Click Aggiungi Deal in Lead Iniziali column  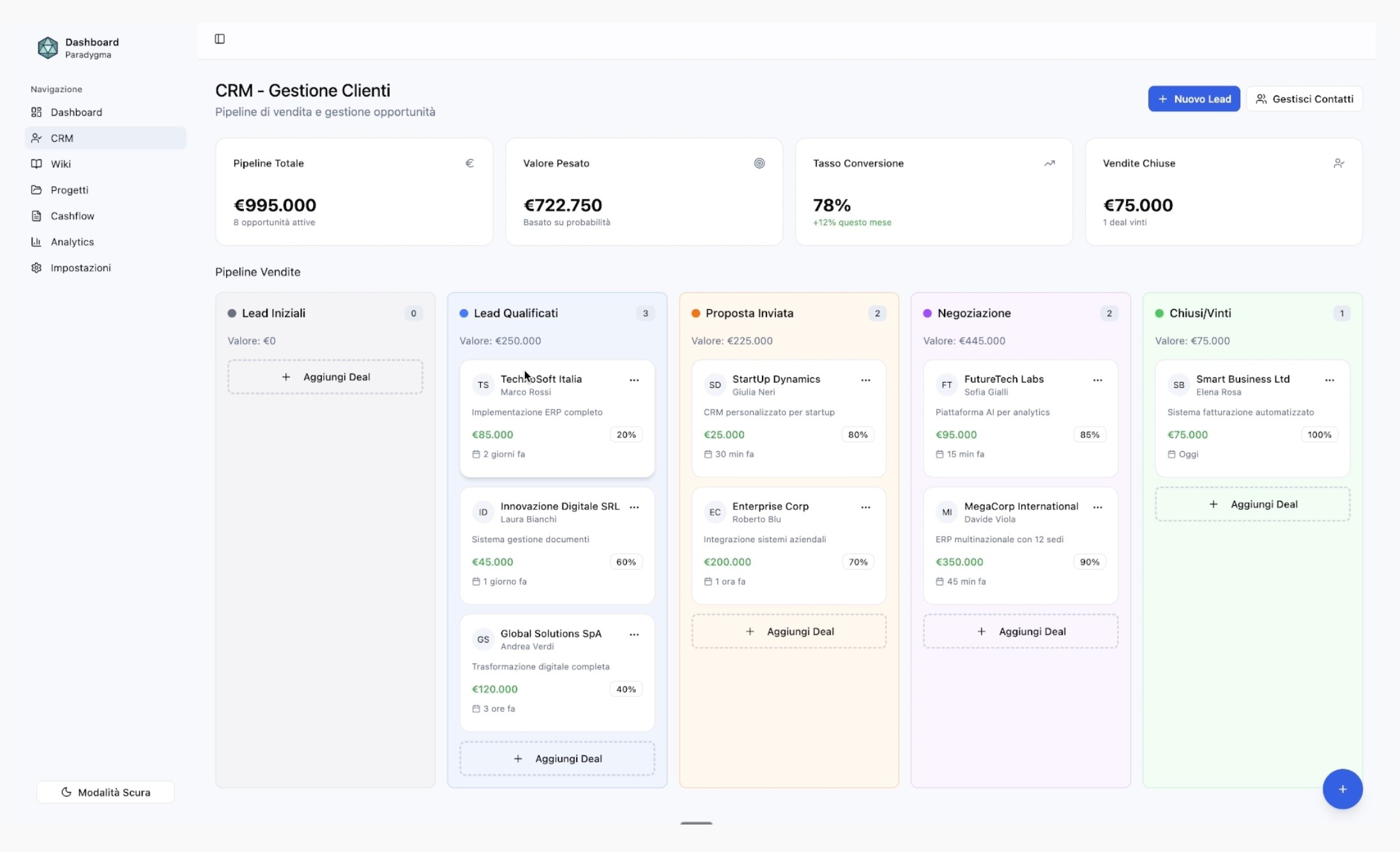(325, 377)
